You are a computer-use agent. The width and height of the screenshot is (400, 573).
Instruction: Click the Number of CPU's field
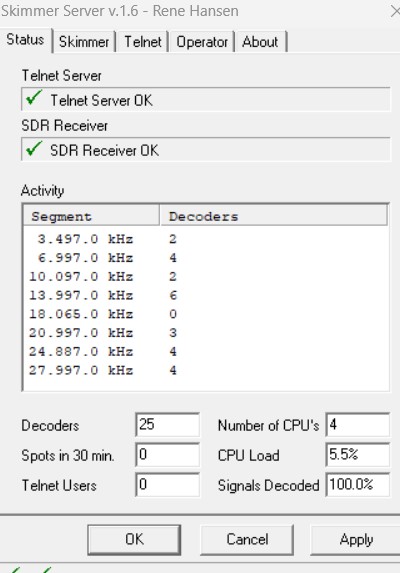tap(358, 425)
